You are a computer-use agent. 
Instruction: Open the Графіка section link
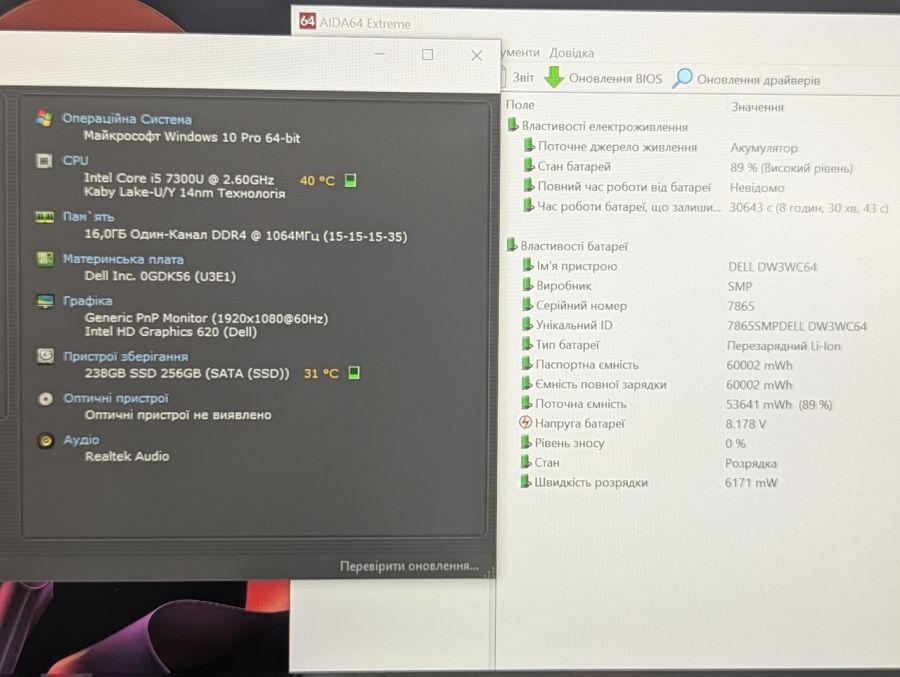87,300
